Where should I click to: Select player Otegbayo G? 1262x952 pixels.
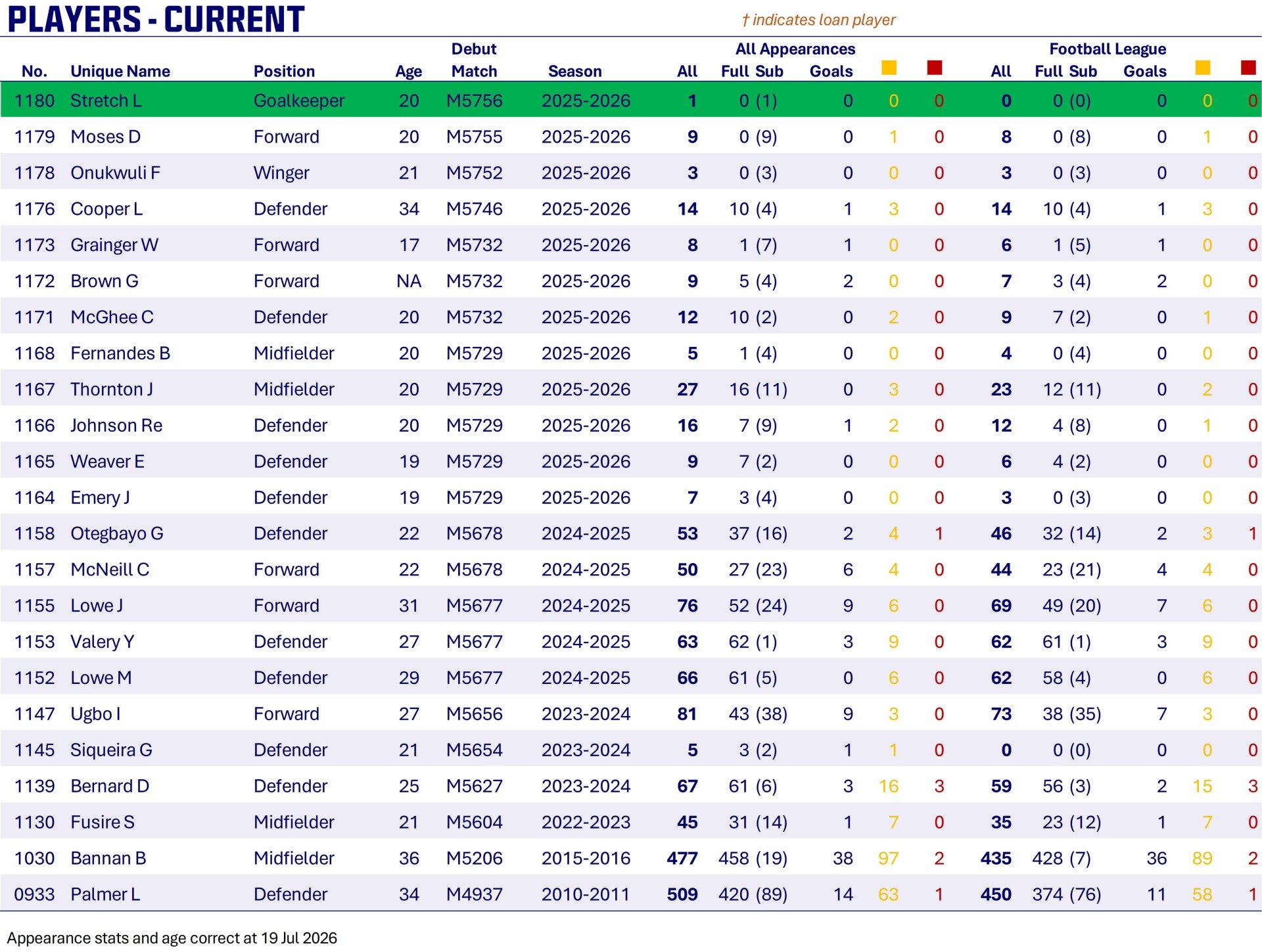pyautogui.click(x=117, y=533)
